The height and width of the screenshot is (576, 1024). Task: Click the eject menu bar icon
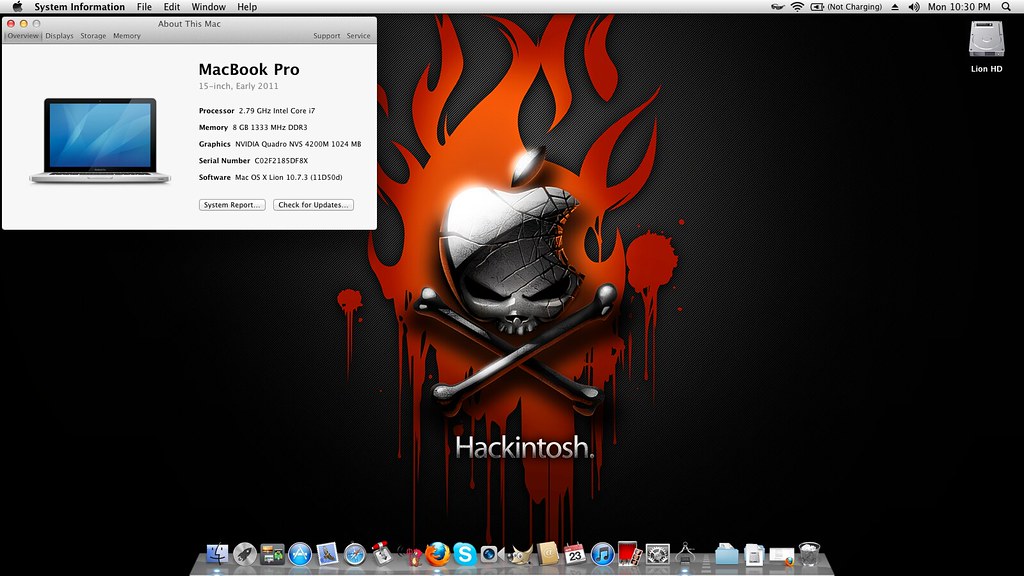coord(895,7)
